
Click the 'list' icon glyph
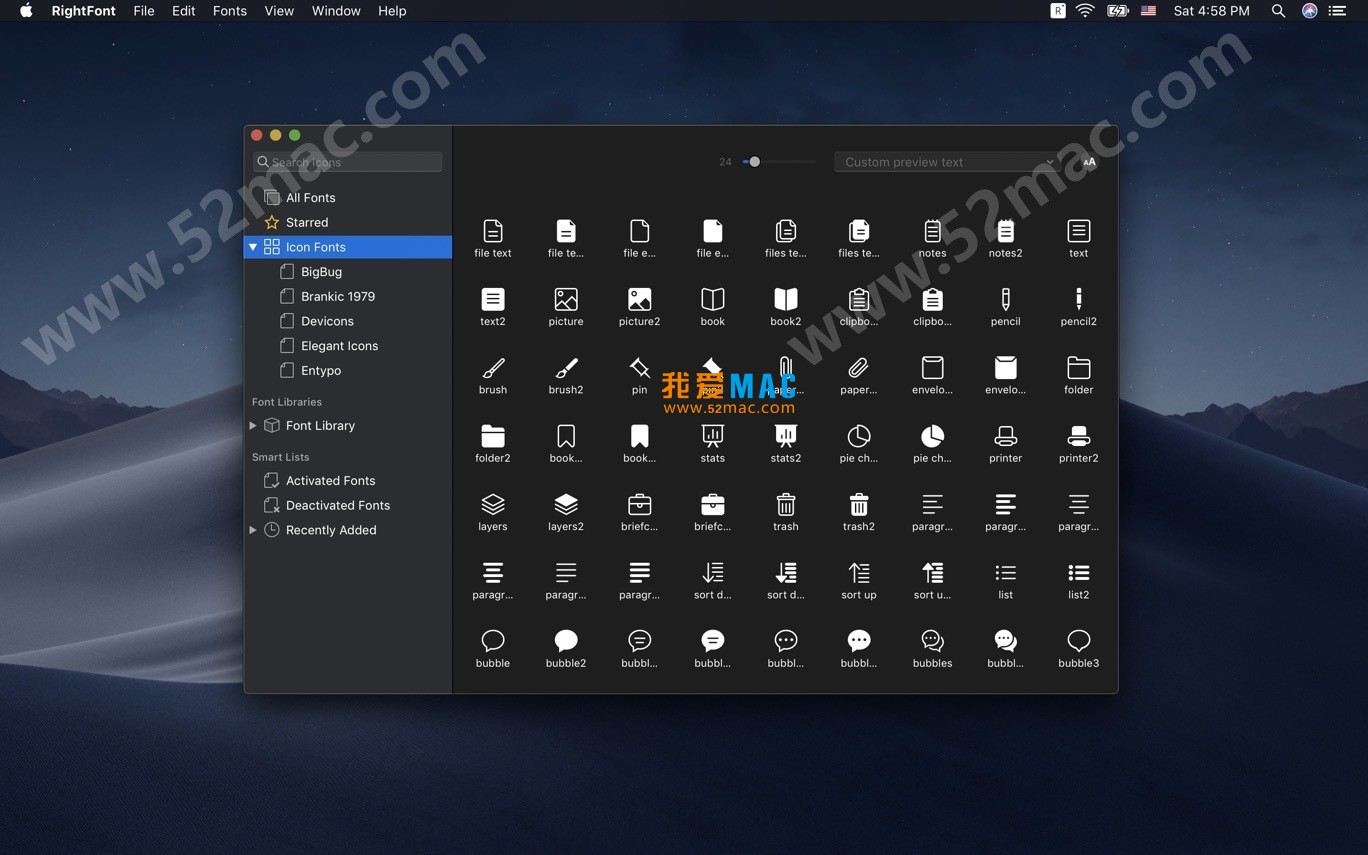click(x=1005, y=573)
